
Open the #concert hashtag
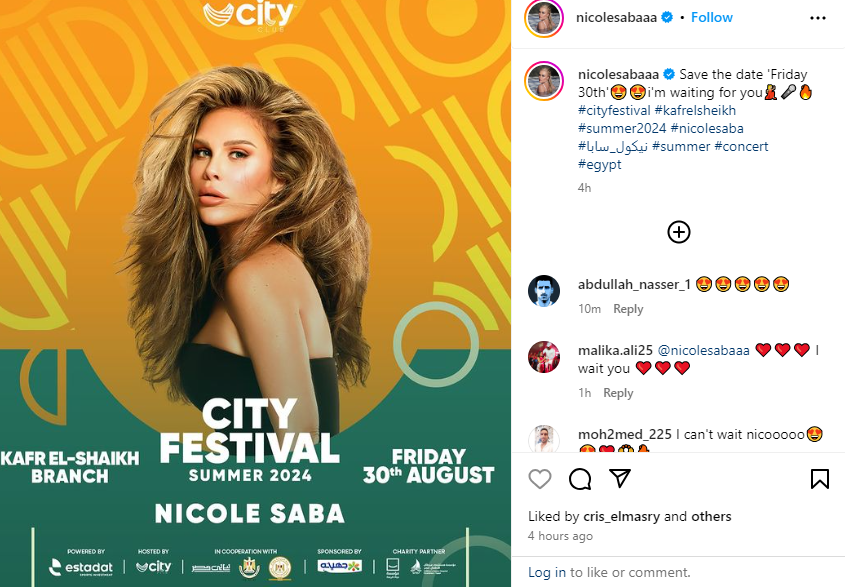pyautogui.click(x=741, y=146)
